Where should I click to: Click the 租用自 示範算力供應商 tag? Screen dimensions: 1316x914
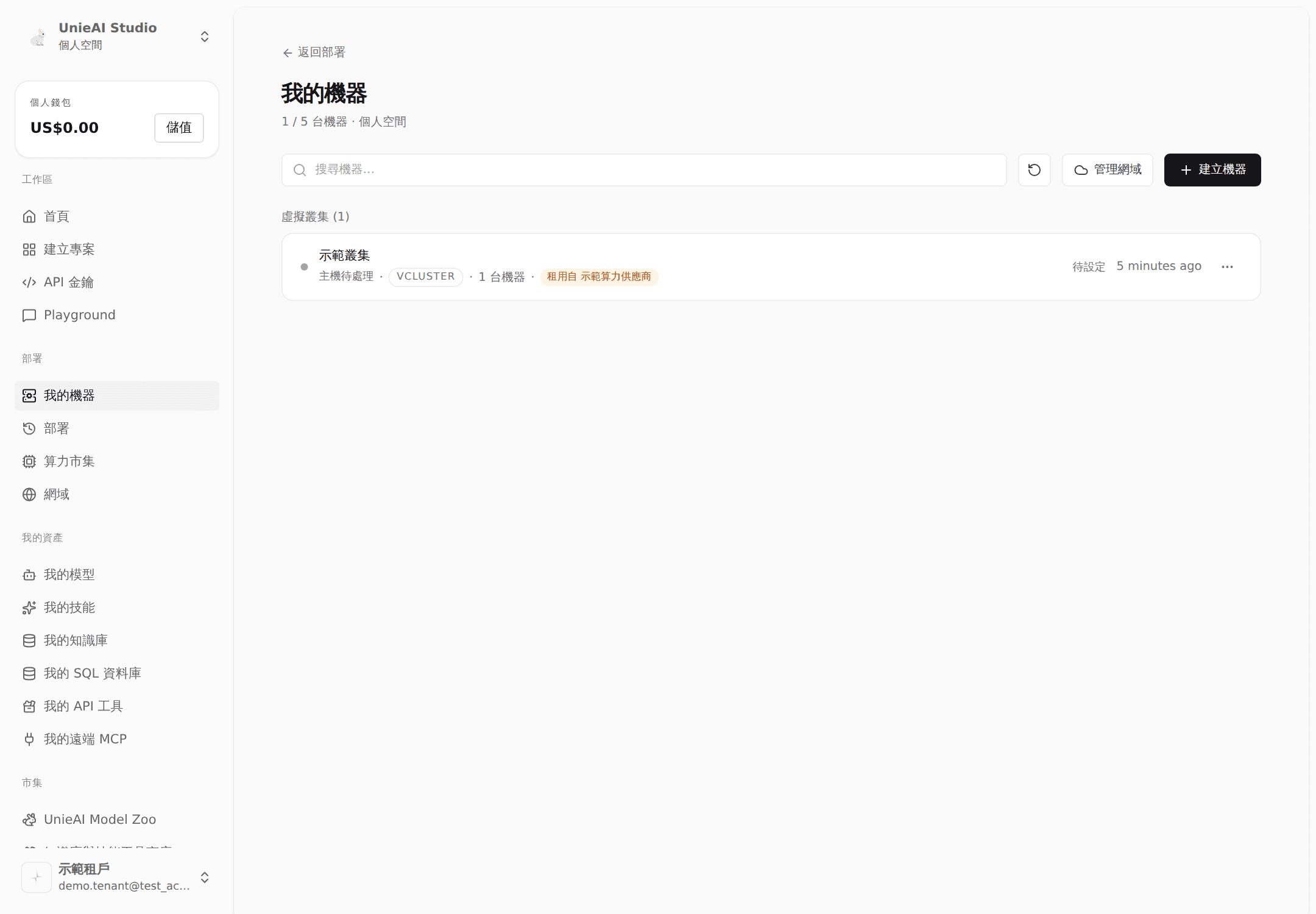coord(599,277)
